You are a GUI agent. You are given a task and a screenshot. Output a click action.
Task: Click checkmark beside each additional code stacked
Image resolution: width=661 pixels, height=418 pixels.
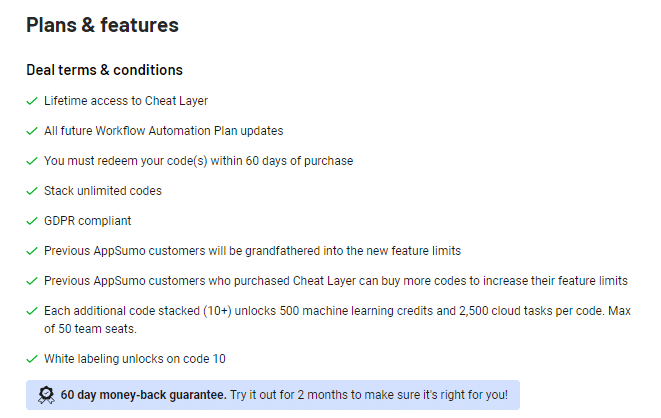32,311
